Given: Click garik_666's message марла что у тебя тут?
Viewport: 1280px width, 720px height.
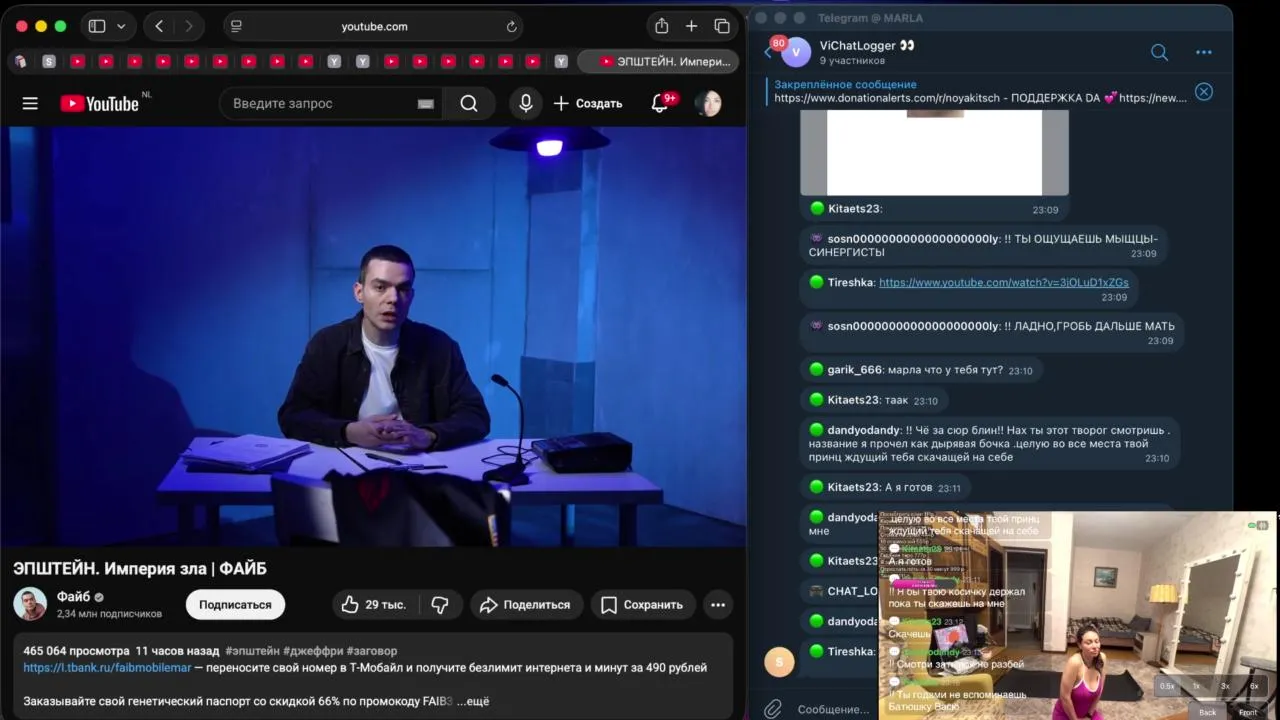Looking at the screenshot, I should pyautogui.click(x=921, y=370).
